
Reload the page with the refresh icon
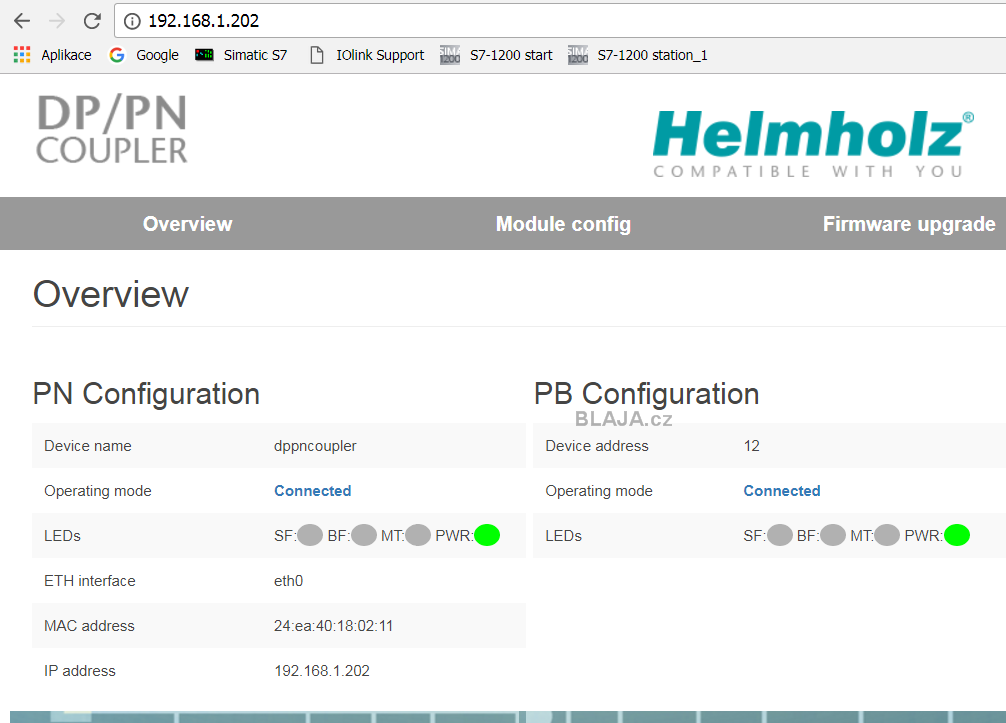tap(92, 21)
